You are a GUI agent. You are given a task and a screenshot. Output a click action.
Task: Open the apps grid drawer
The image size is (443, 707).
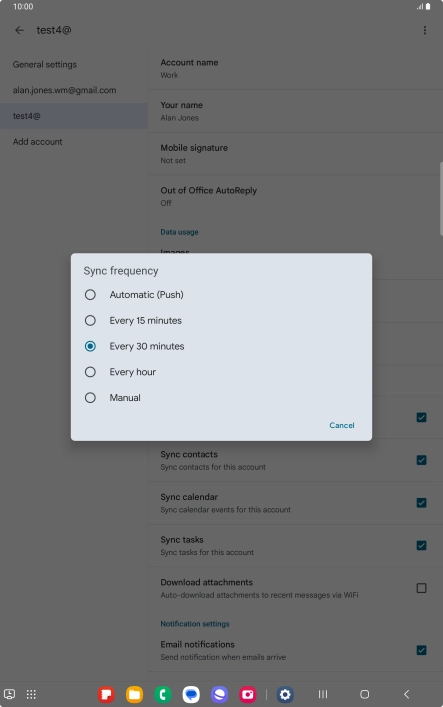pos(31,694)
